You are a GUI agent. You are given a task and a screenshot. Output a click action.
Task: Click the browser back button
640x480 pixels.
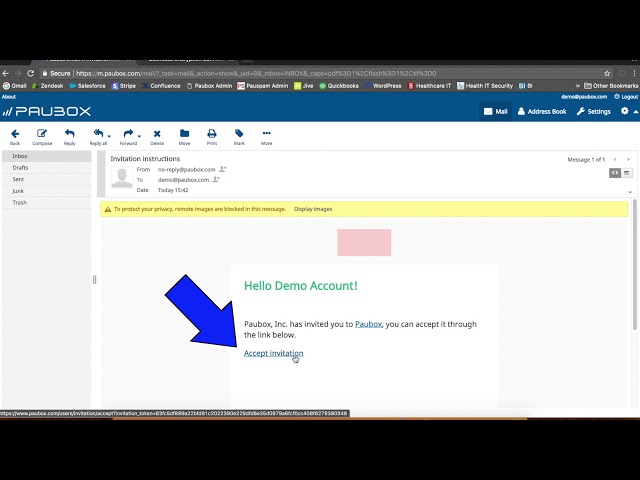pos(5,73)
